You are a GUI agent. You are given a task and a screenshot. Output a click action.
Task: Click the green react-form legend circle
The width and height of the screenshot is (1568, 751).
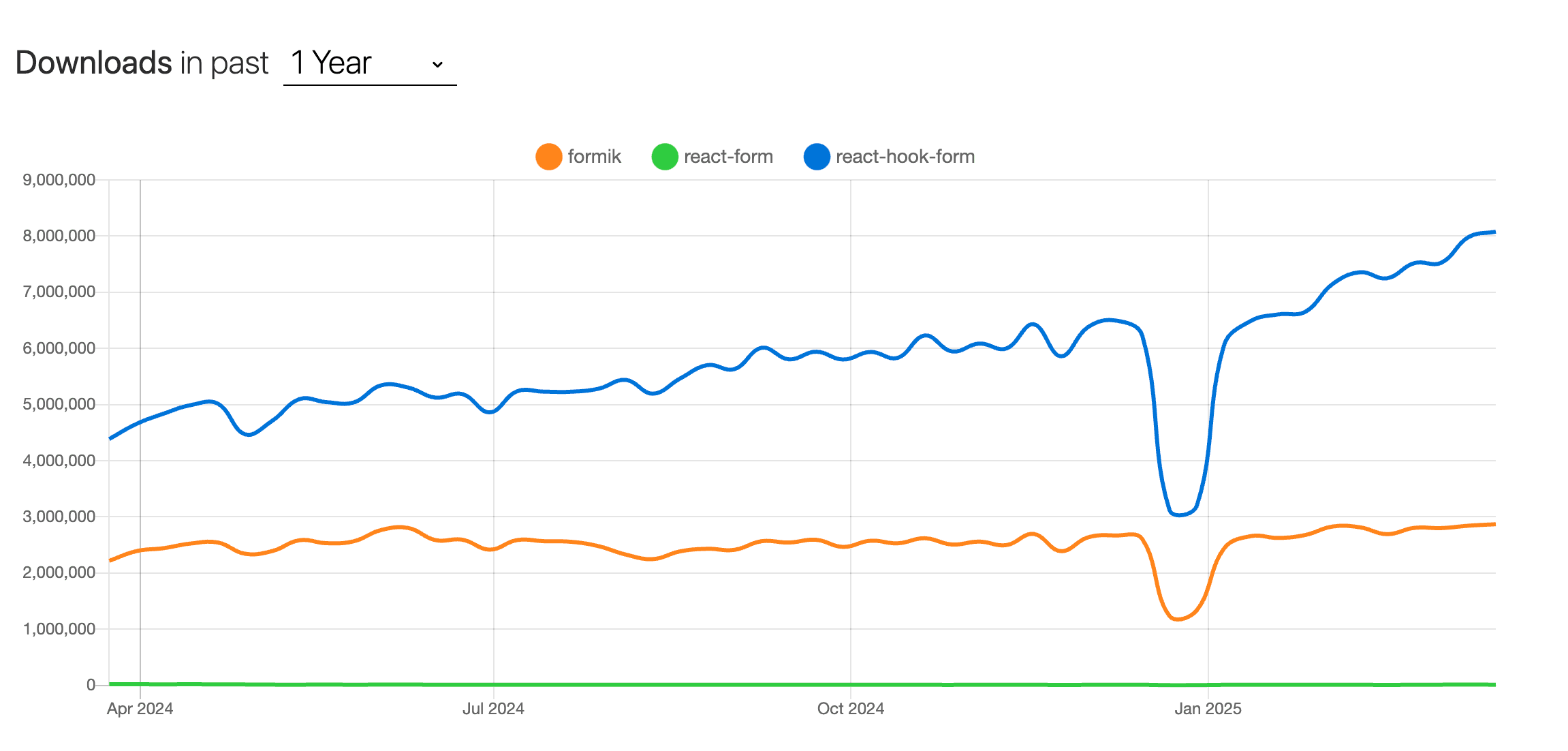point(665,157)
